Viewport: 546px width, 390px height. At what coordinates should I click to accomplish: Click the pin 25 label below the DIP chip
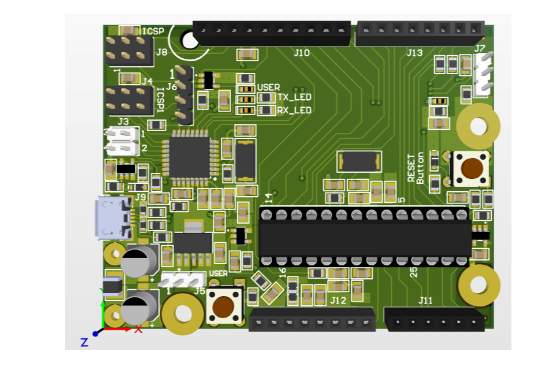pyautogui.click(x=413, y=272)
